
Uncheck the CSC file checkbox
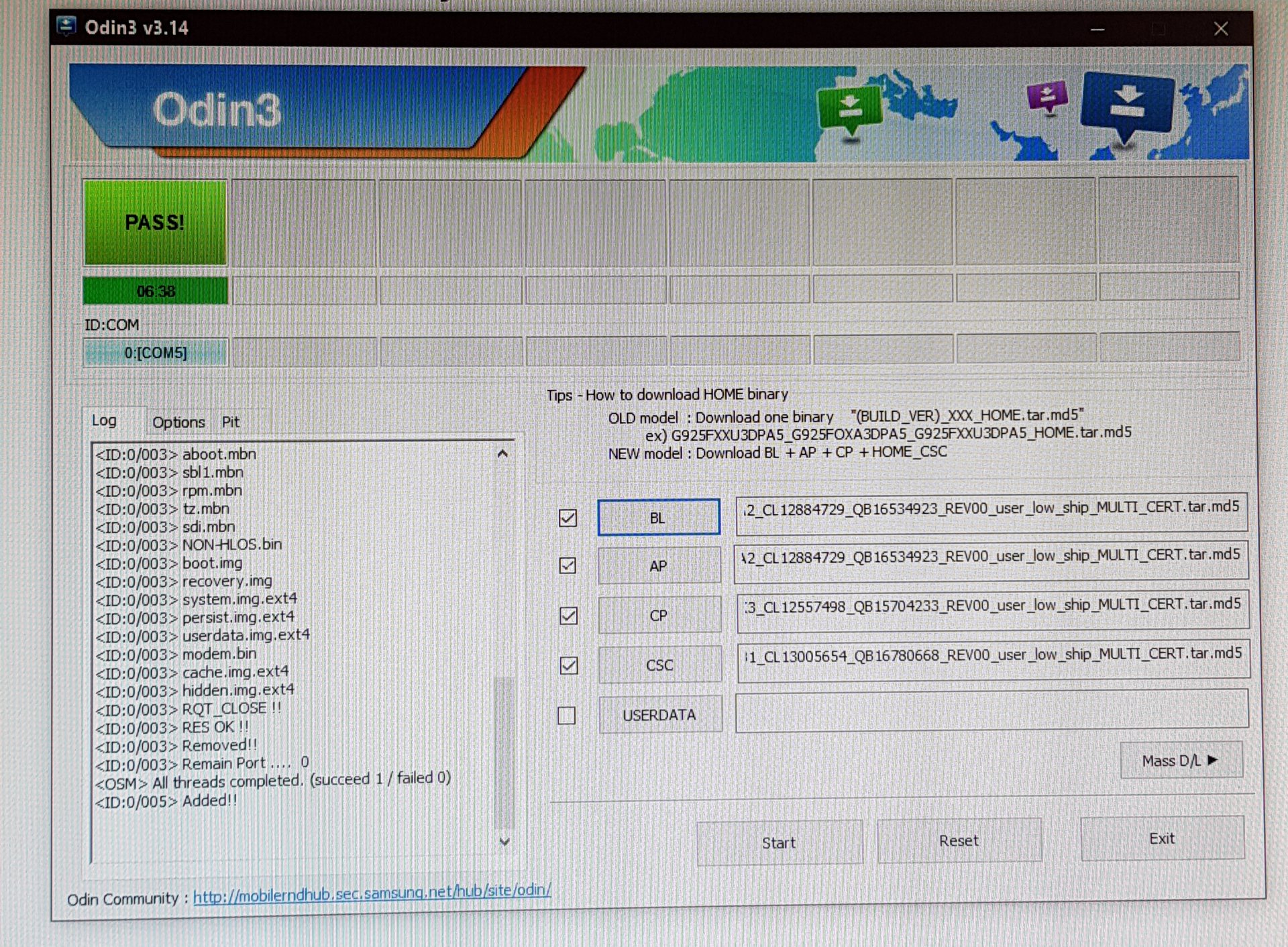click(x=569, y=665)
